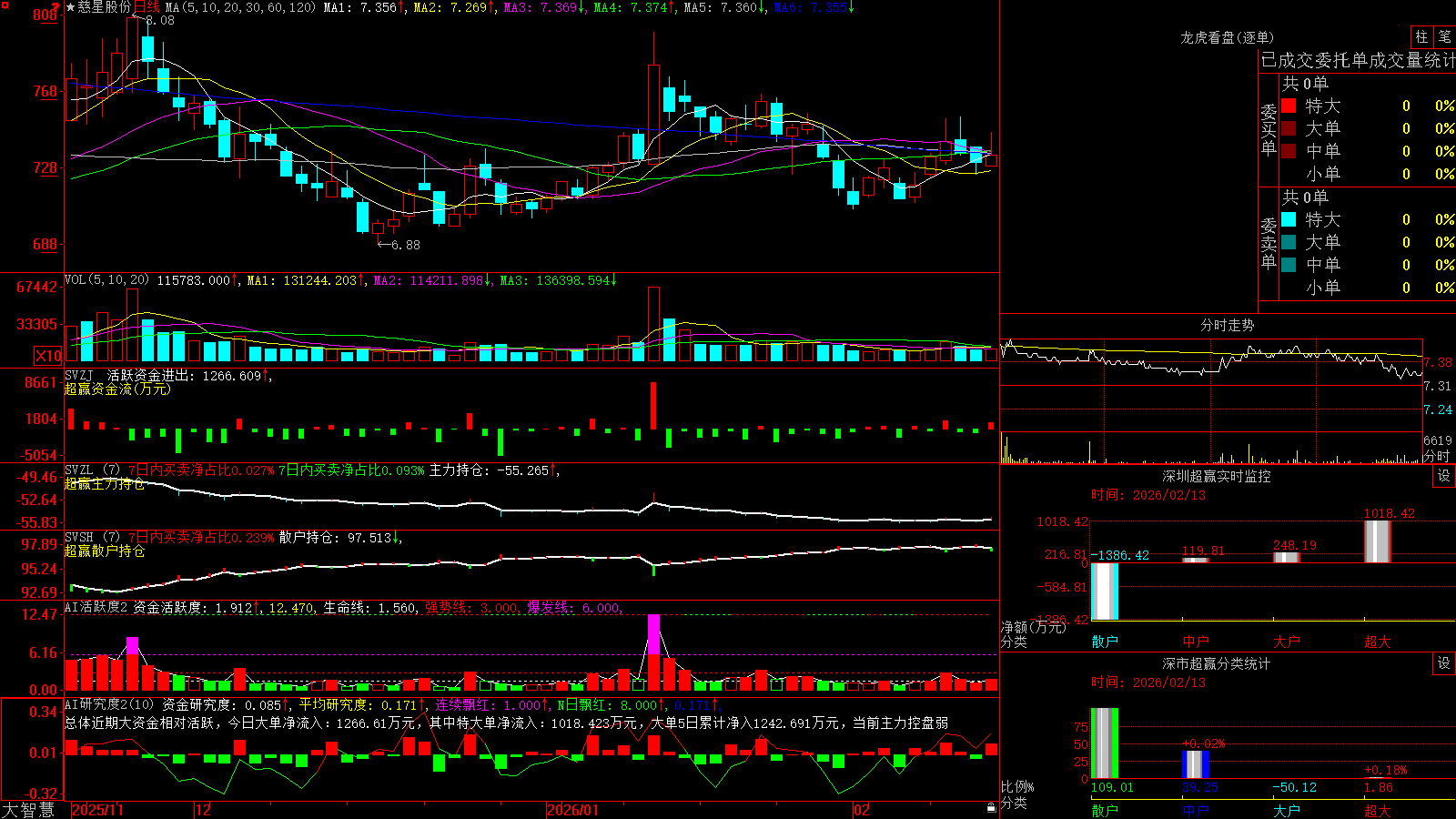Image resolution: width=1456 pixels, height=819 pixels.
Task: Click the 龙虎看盘(逐单) panel title
Action: (1227, 37)
